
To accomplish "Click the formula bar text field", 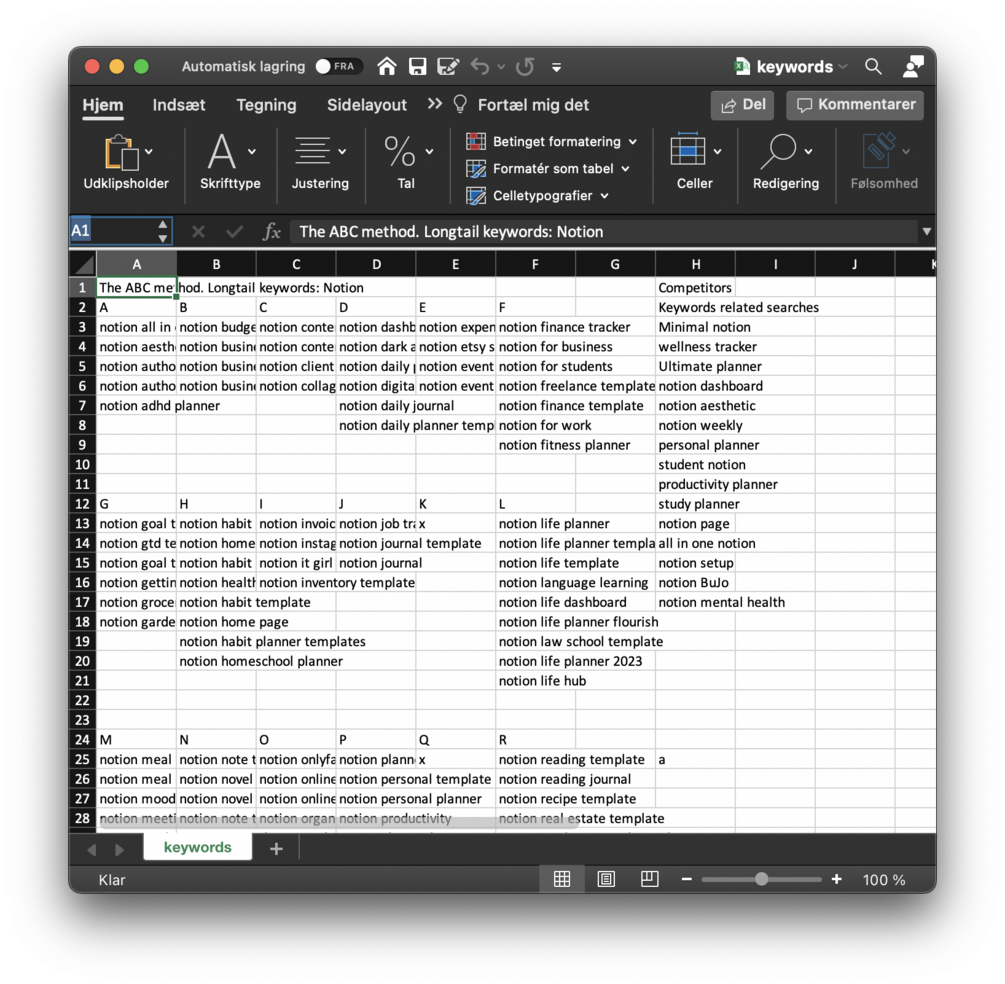I will [x=604, y=231].
